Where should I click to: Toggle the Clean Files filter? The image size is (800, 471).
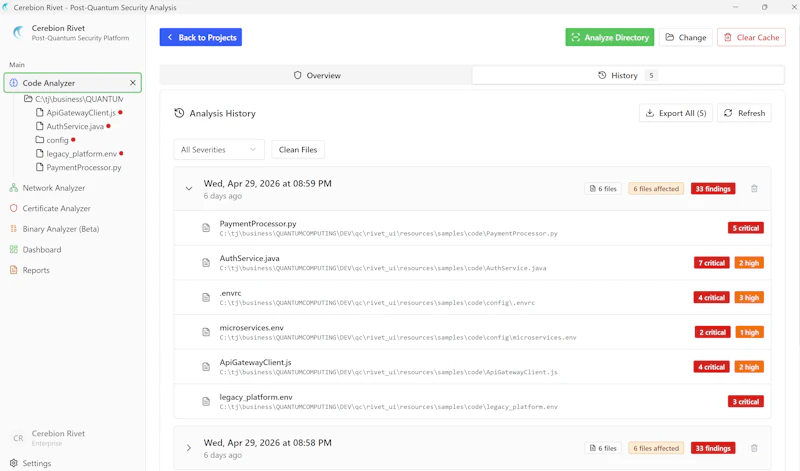tap(298, 150)
